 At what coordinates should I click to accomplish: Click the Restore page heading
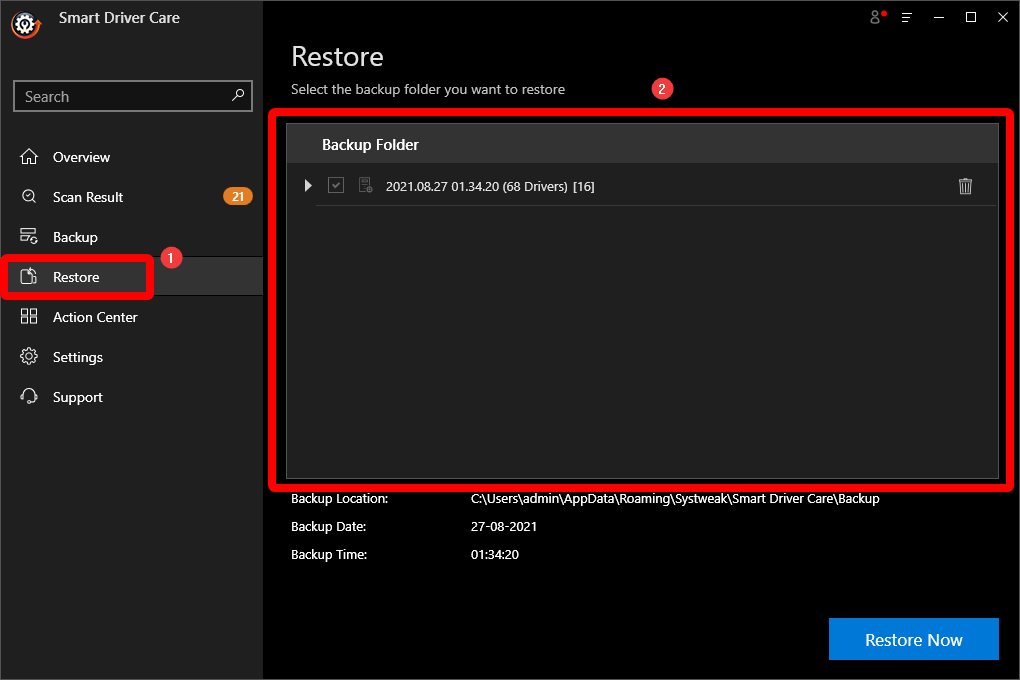tap(337, 57)
